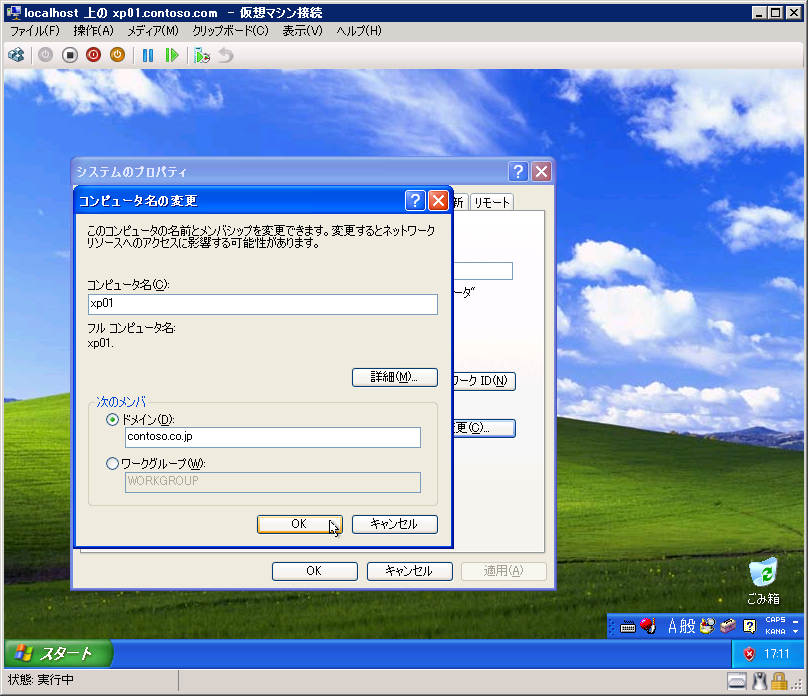Open the スタート menu

(x=58, y=654)
